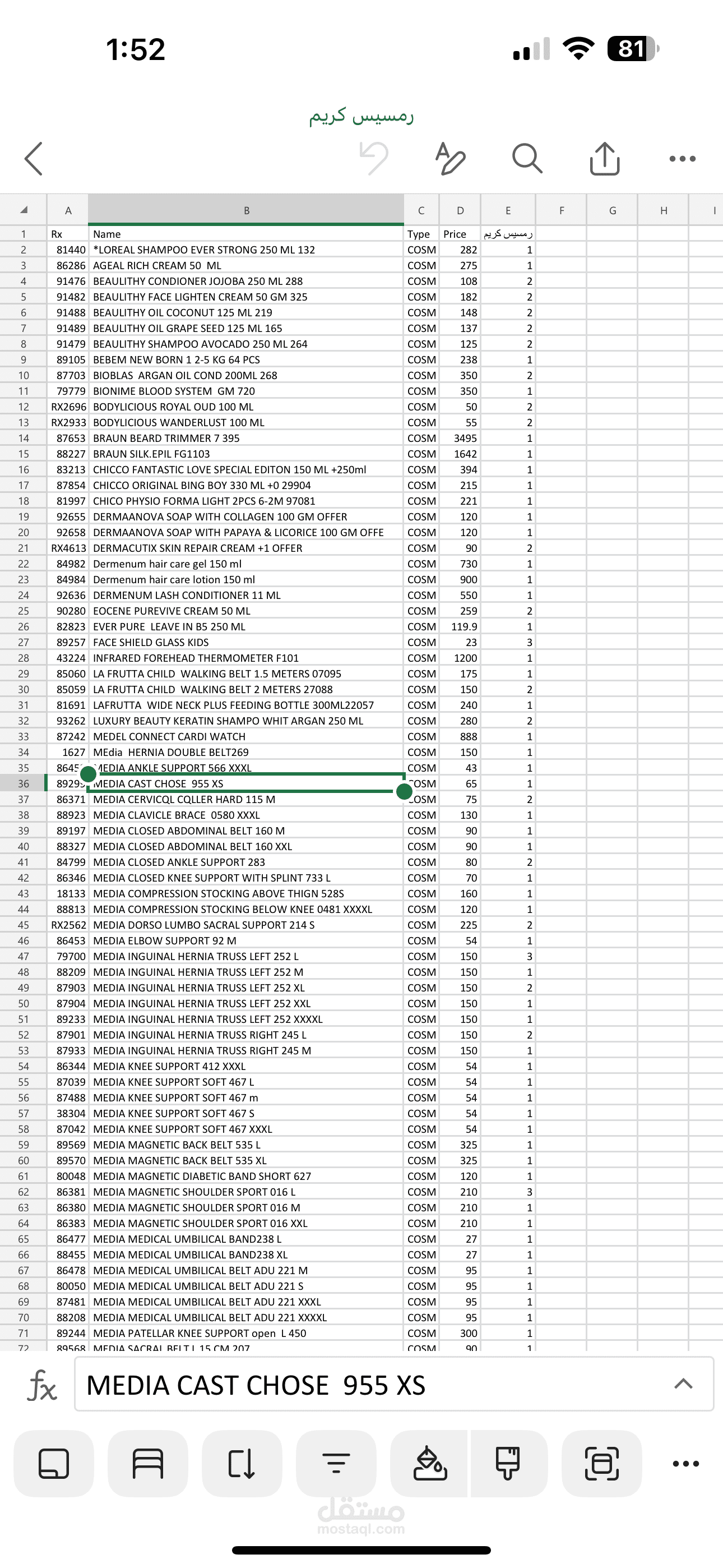Select the 'Type' header cell
This screenshot has height=1568, width=723.
click(x=421, y=234)
